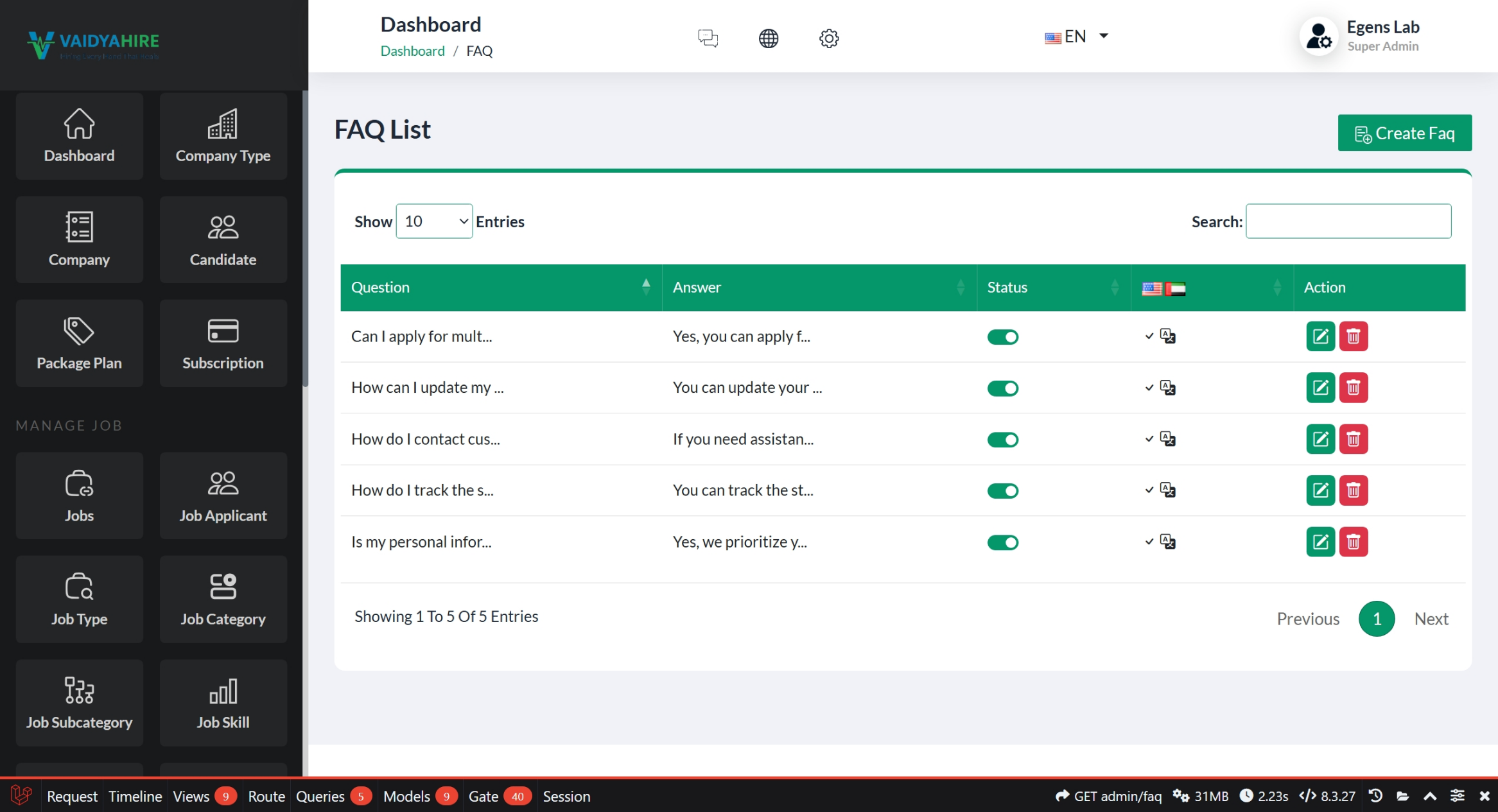Switch off status of 'Is my personal infor...' FAQ

coord(1002,543)
